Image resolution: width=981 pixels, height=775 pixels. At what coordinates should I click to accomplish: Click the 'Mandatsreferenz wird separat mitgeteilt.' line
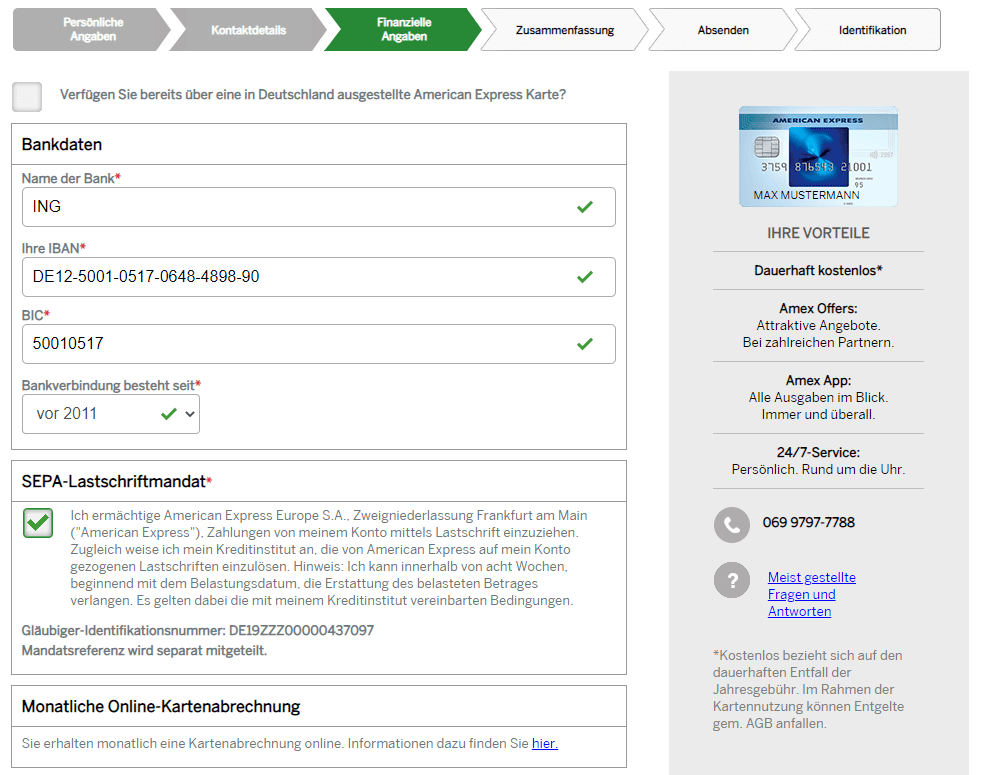[145, 651]
